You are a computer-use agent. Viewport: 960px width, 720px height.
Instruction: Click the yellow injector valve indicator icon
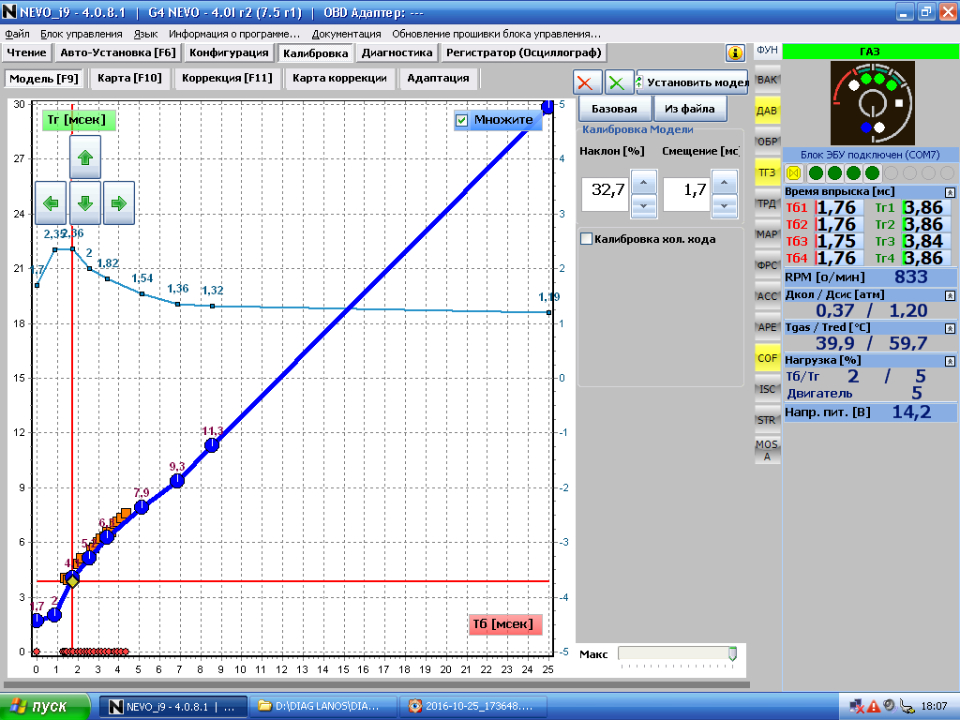click(795, 172)
